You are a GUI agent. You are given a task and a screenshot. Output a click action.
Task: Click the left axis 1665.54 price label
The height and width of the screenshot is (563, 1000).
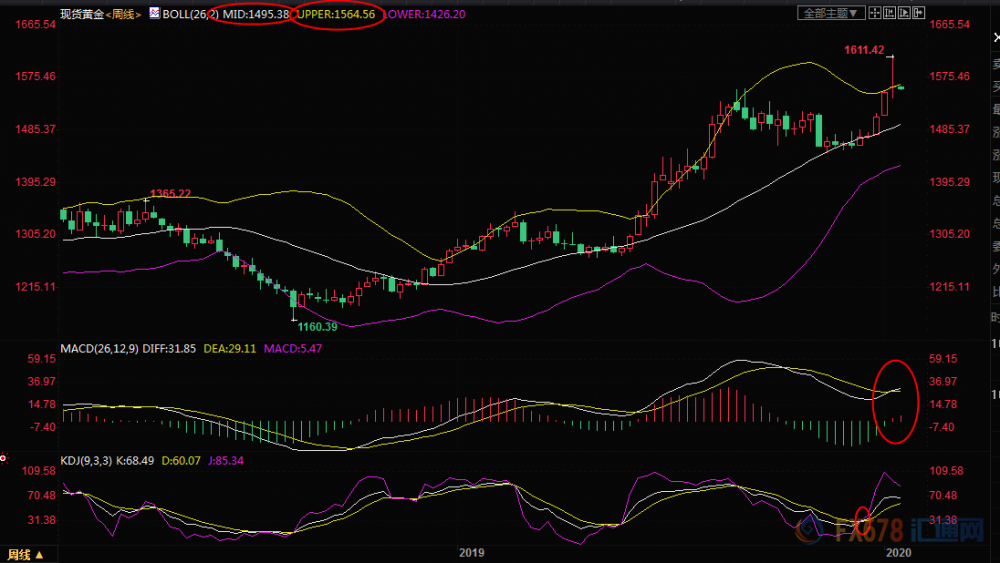pyautogui.click(x=36, y=24)
